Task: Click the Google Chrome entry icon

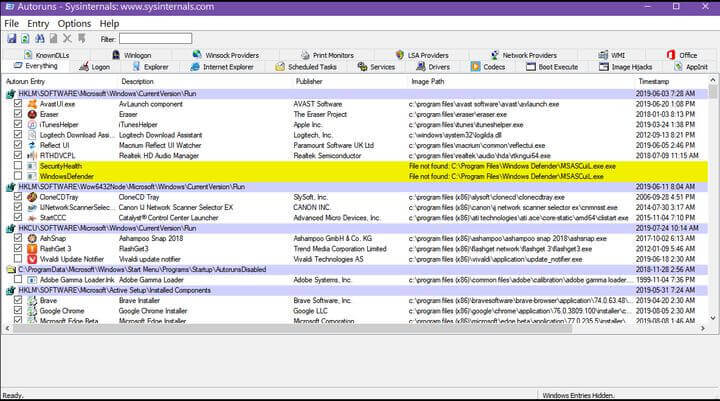Action: coord(32,311)
